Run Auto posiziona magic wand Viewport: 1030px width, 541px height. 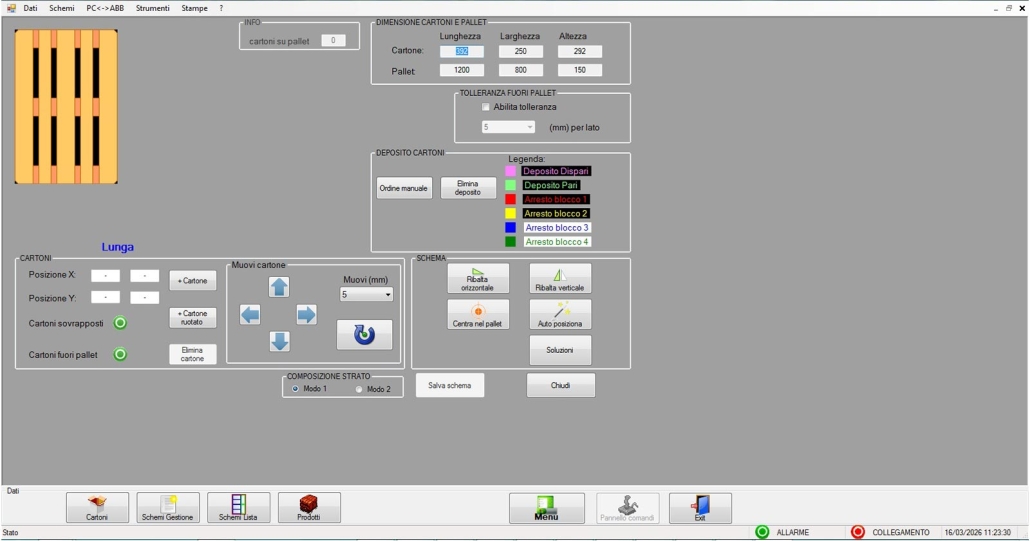point(560,315)
